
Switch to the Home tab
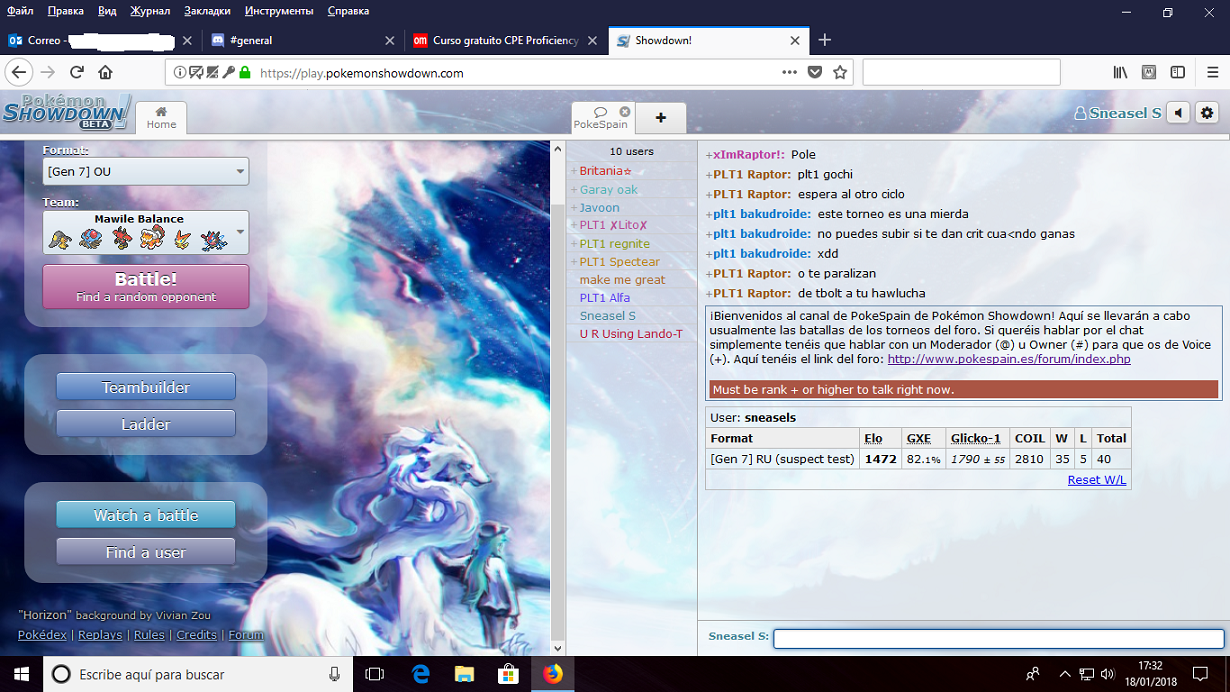coord(161,117)
